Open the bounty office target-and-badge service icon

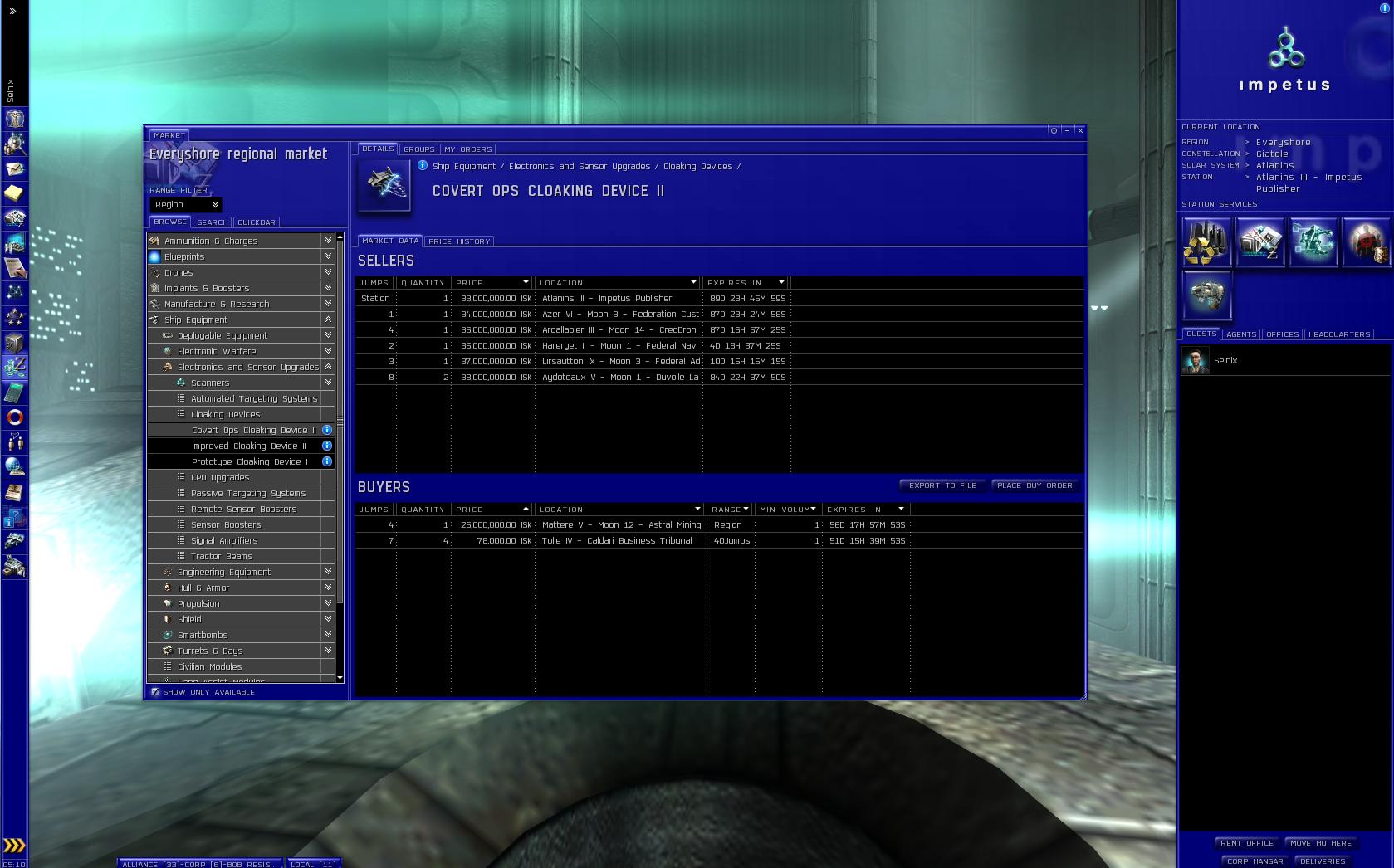click(x=1366, y=241)
